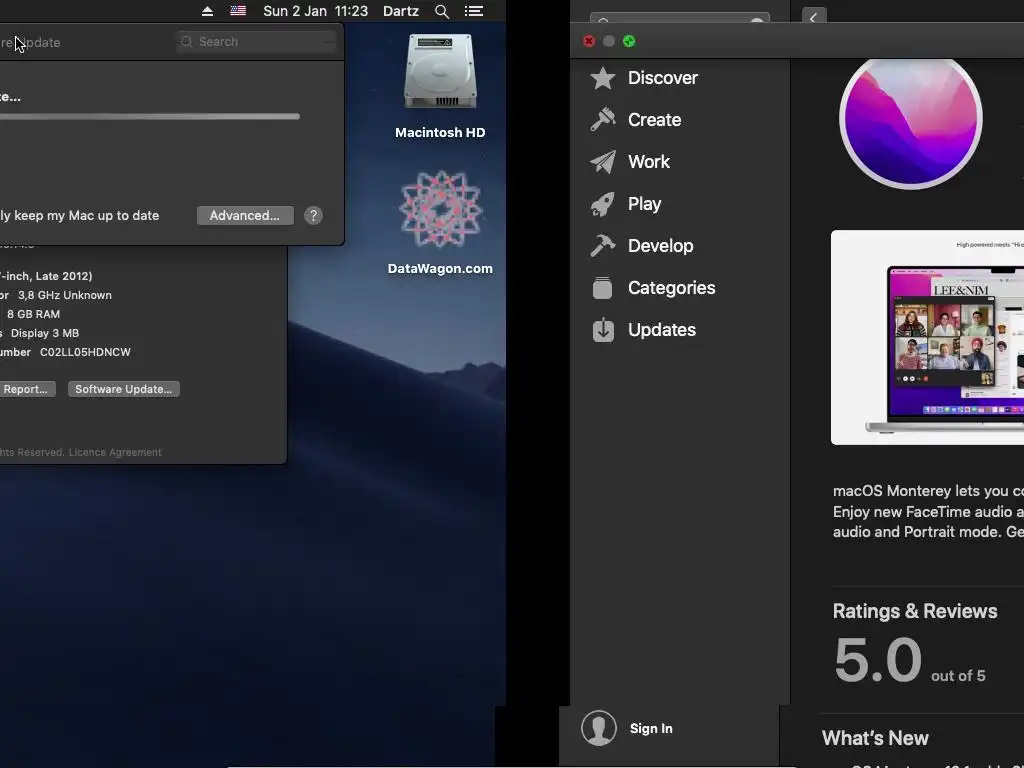1024x768 pixels.
Task: Click the paintbrush icon beside Create
Action: click(602, 120)
